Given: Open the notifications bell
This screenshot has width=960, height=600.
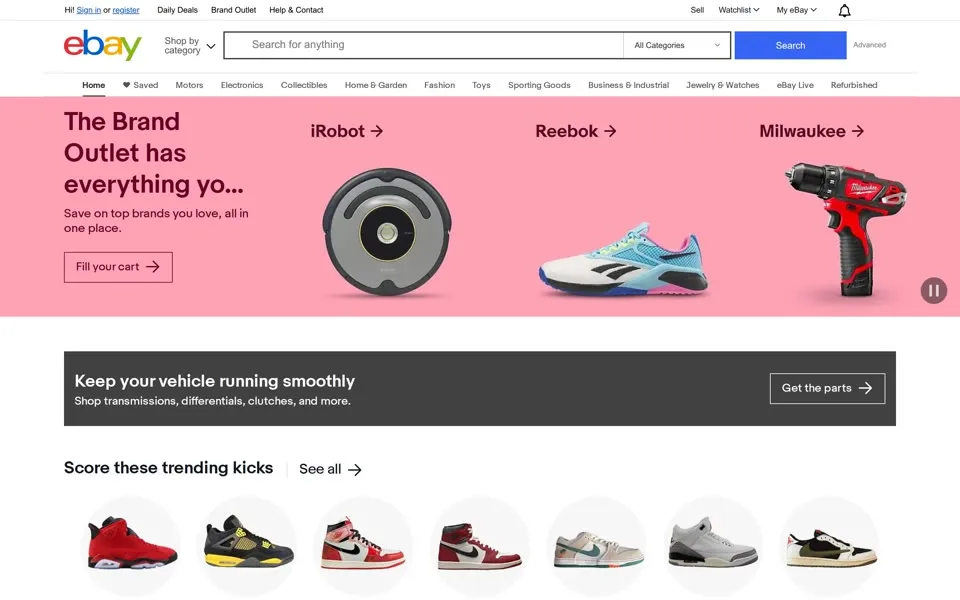Looking at the screenshot, I should tap(844, 10).
